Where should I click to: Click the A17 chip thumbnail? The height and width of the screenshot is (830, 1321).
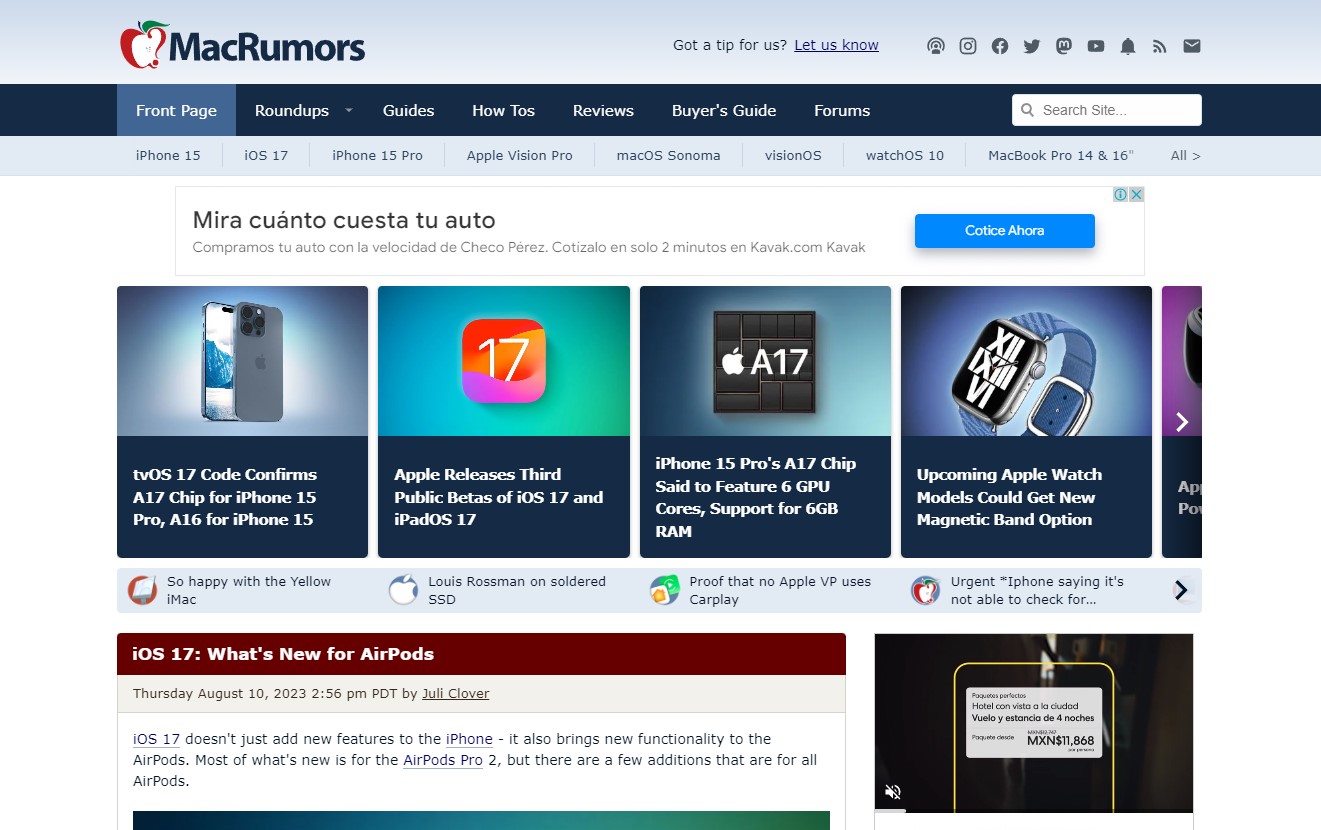pyautogui.click(x=765, y=361)
